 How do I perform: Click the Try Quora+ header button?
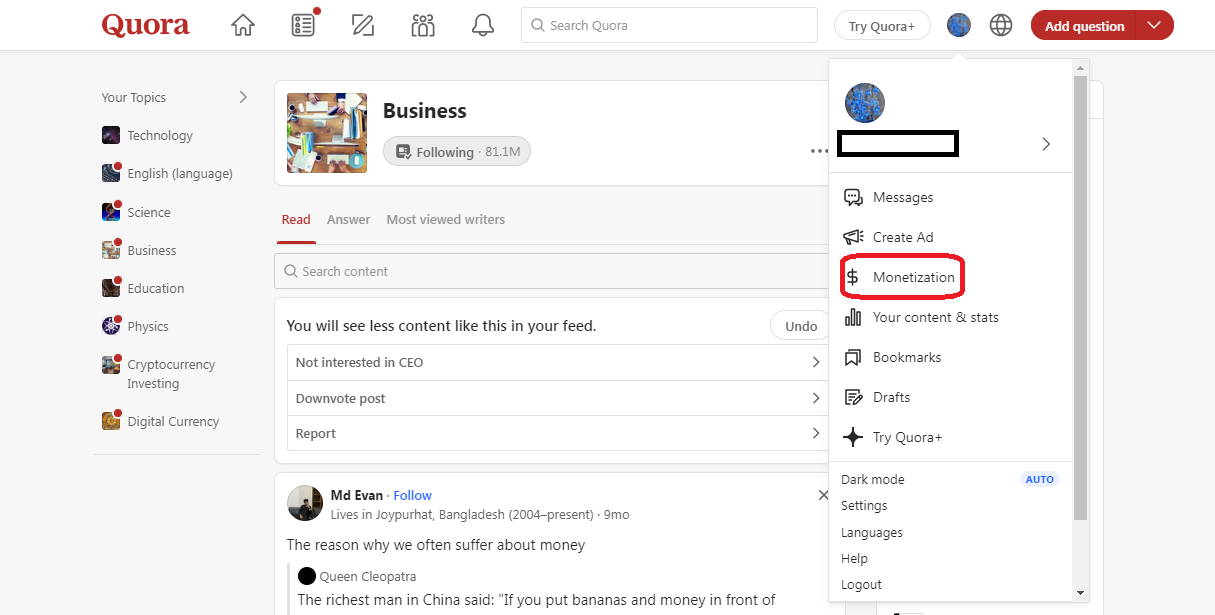tap(881, 26)
